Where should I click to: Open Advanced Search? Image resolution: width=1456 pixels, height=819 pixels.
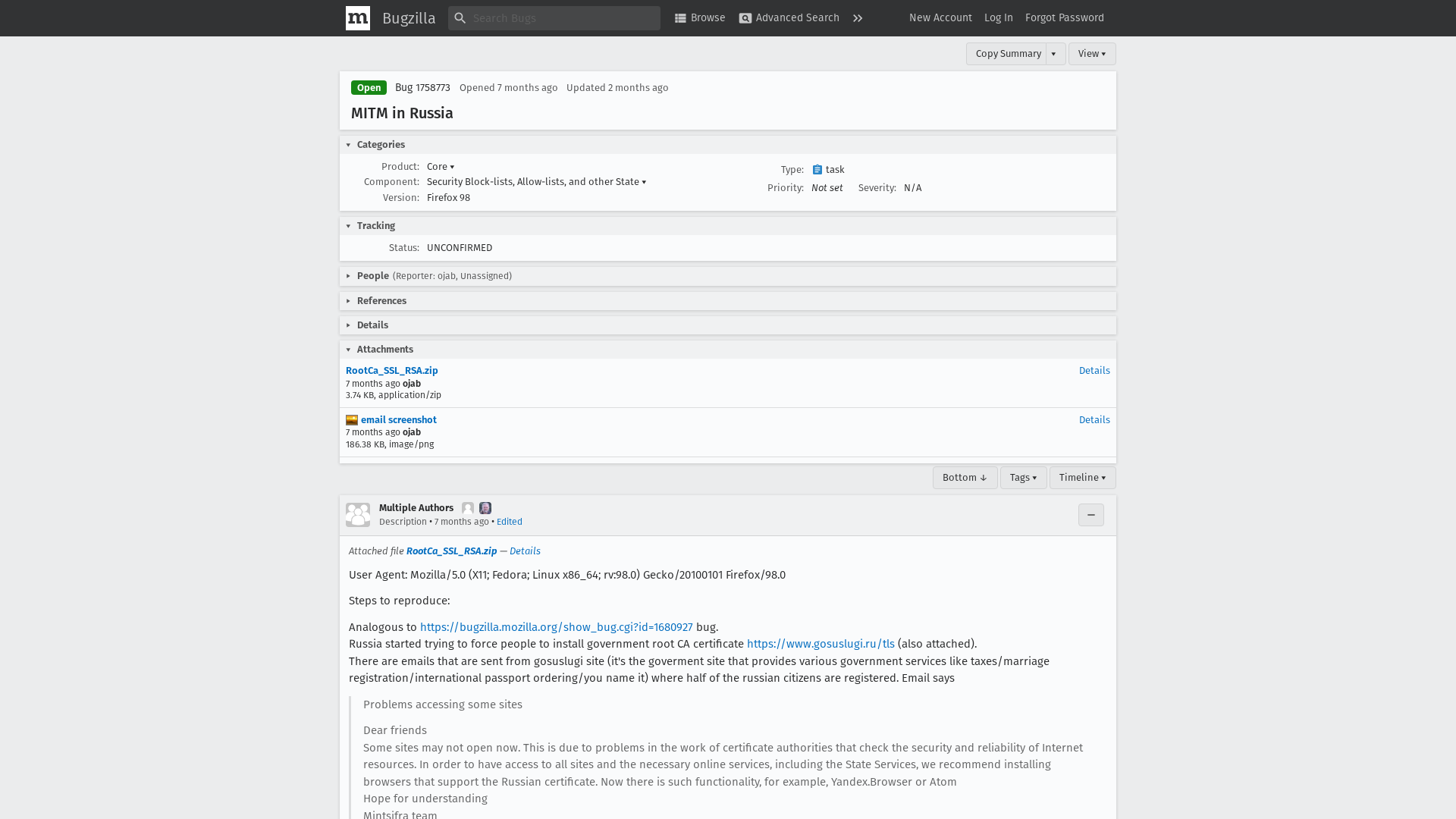[789, 18]
